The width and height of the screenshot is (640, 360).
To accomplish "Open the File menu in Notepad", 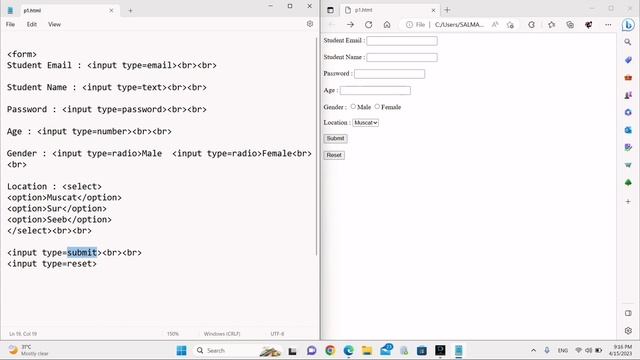I will (x=11, y=24).
